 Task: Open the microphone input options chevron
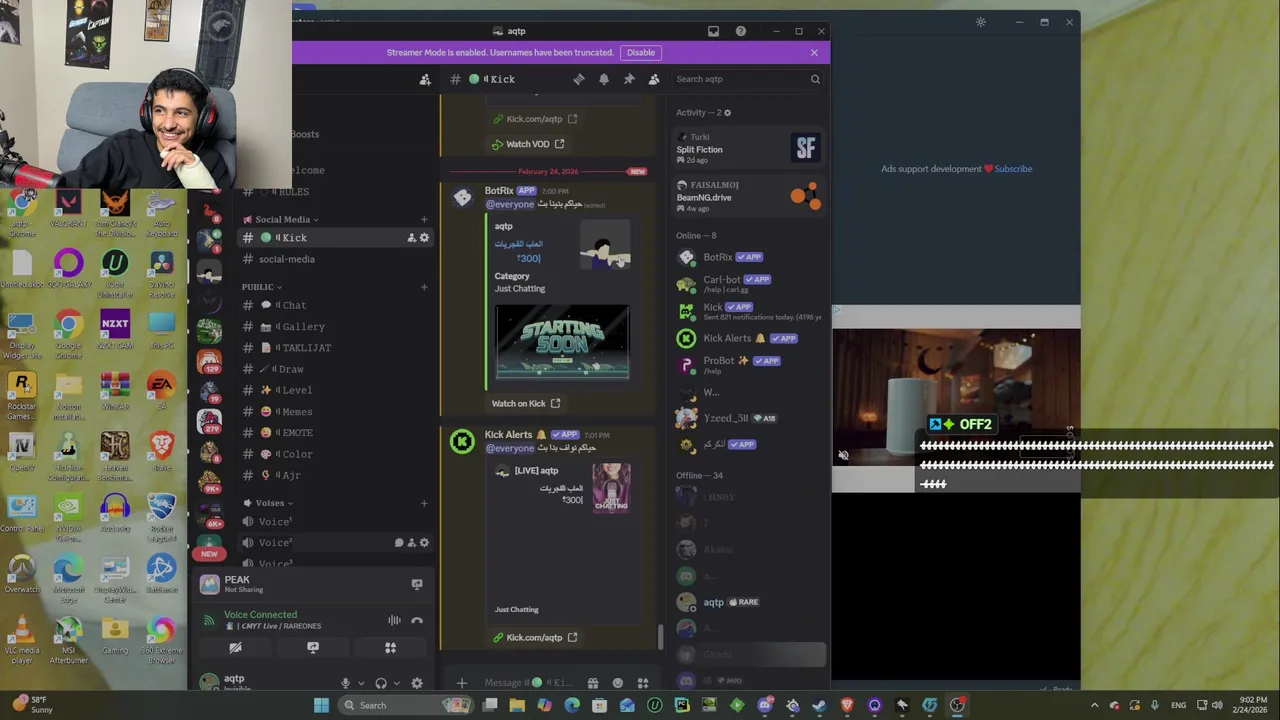[x=360, y=683]
